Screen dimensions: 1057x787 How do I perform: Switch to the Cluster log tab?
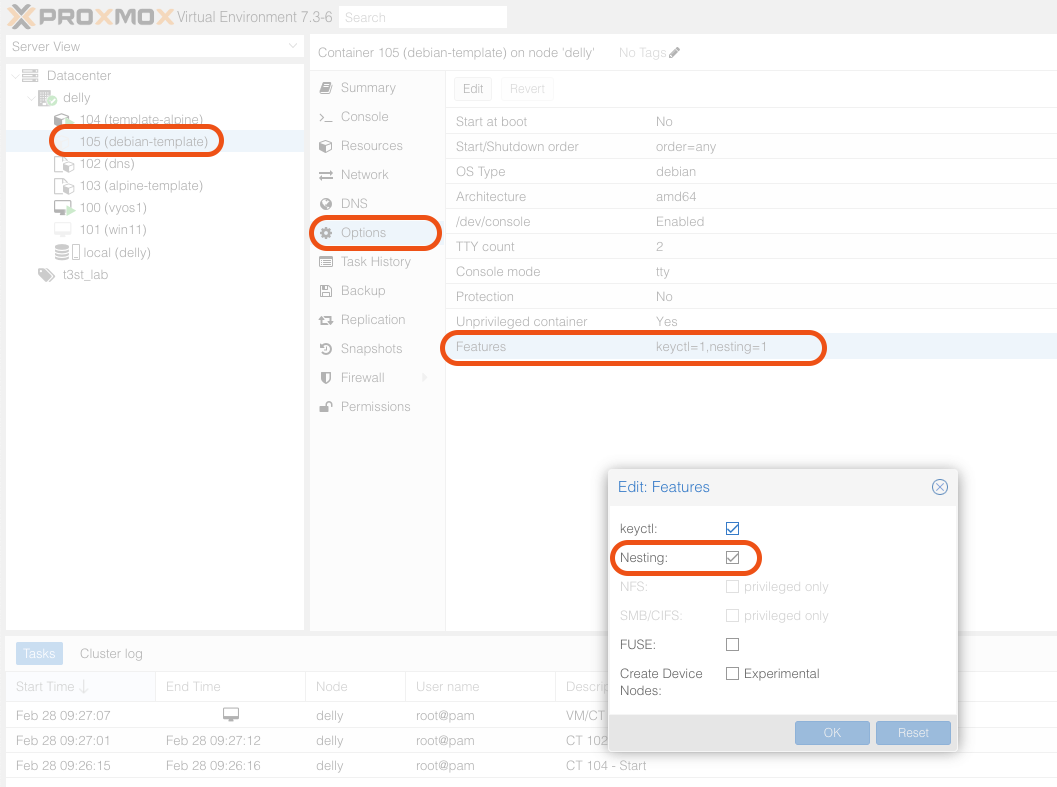click(x=111, y=653)
